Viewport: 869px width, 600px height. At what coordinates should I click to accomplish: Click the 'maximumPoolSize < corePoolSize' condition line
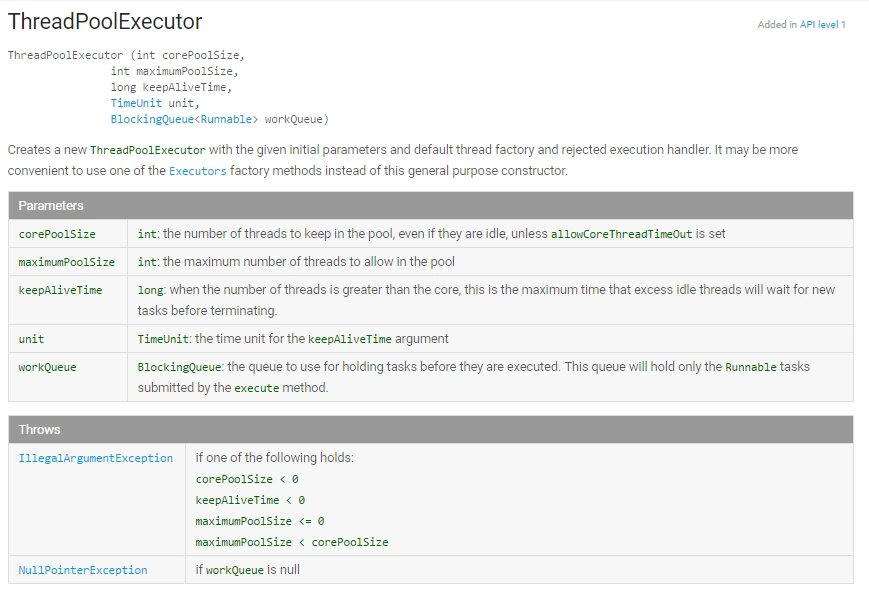[x=292, y=542]
